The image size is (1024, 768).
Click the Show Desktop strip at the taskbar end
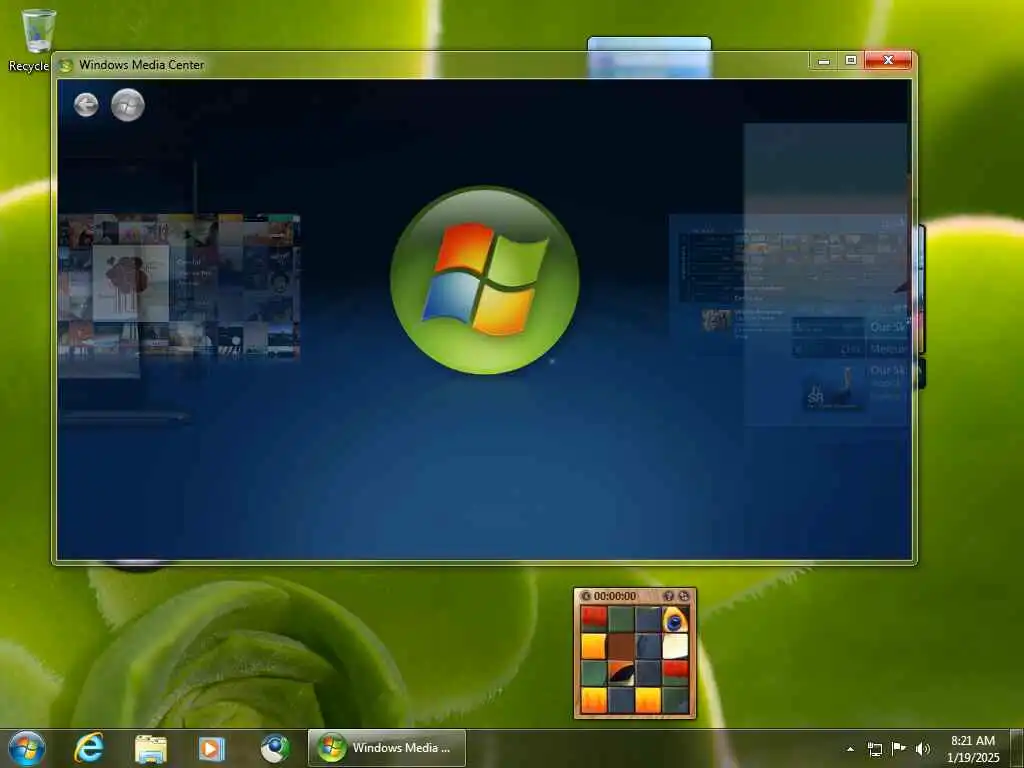(1017, 748)
